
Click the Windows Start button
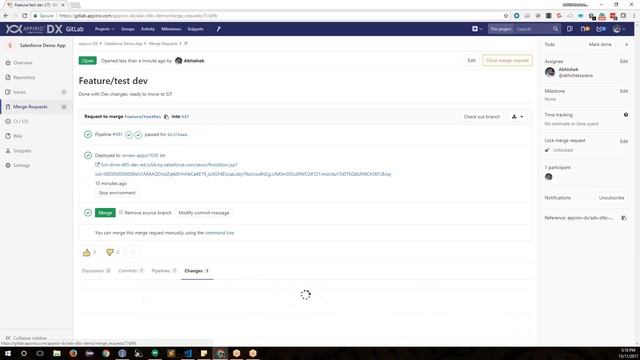[8, 353]
